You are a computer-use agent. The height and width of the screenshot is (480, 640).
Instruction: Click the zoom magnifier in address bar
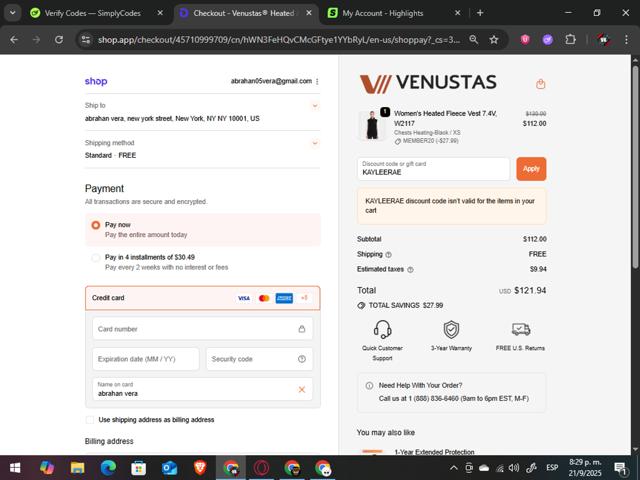(x=473, y=40)
